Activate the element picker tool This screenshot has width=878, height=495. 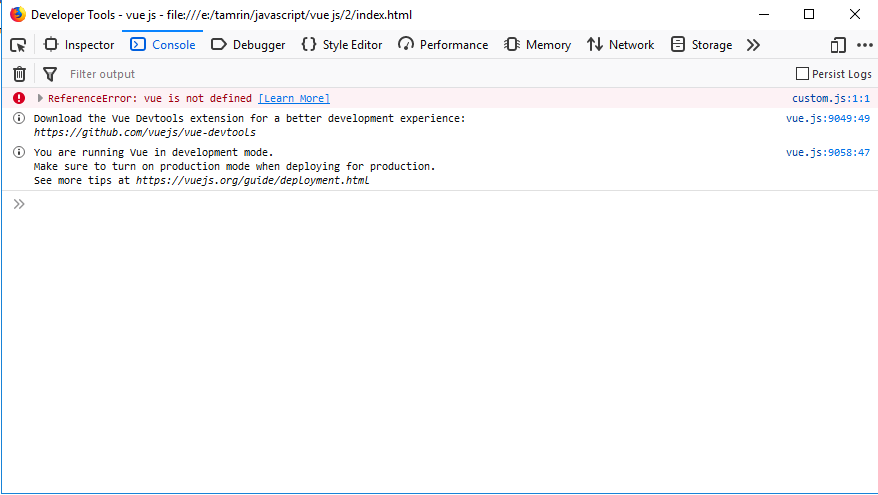point(18,45)
